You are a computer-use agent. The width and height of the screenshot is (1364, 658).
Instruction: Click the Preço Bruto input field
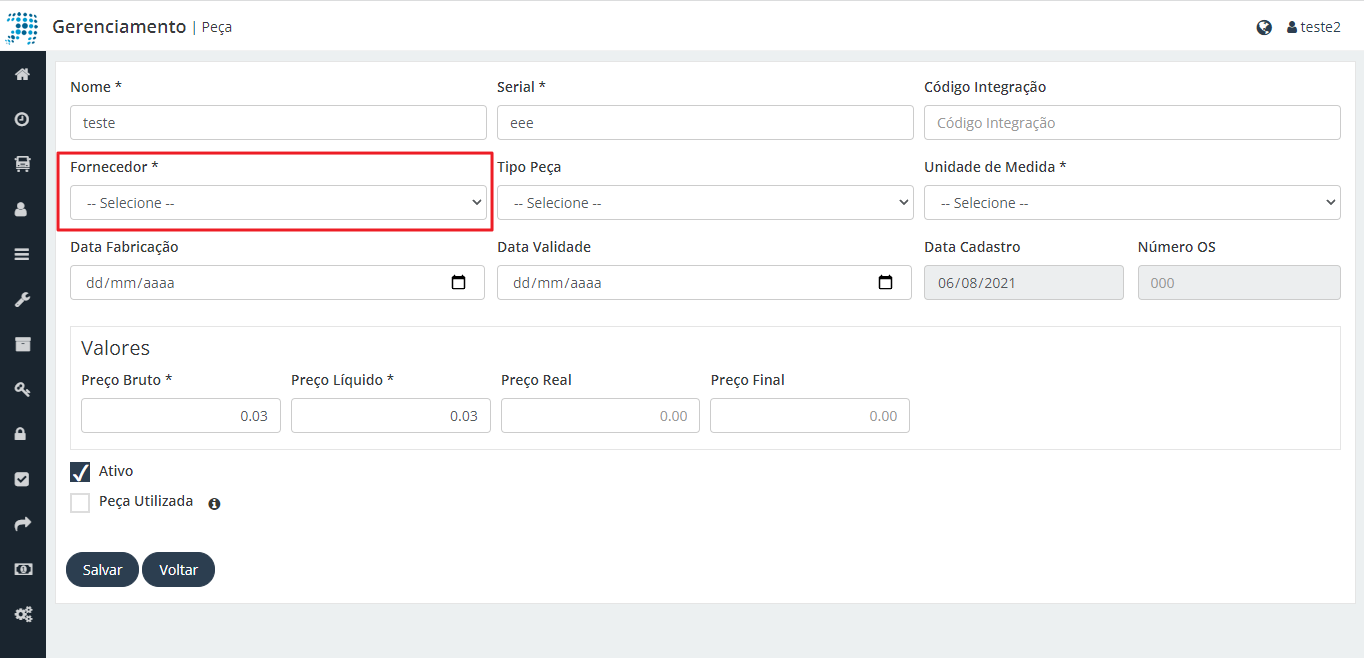pos(181,416)
